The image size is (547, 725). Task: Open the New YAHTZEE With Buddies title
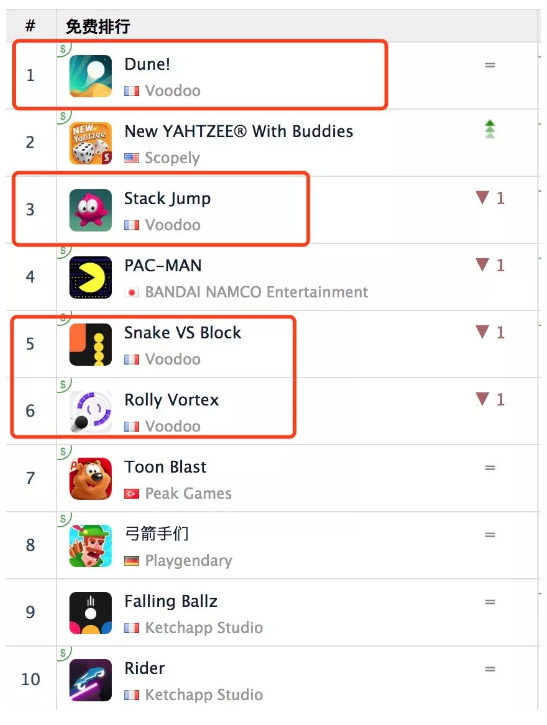click(x=239, y=131)
